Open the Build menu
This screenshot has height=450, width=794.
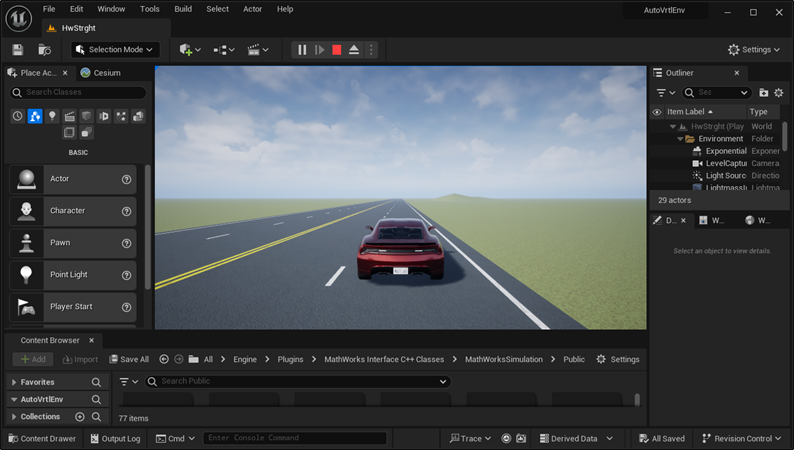[x=183, y=9]
